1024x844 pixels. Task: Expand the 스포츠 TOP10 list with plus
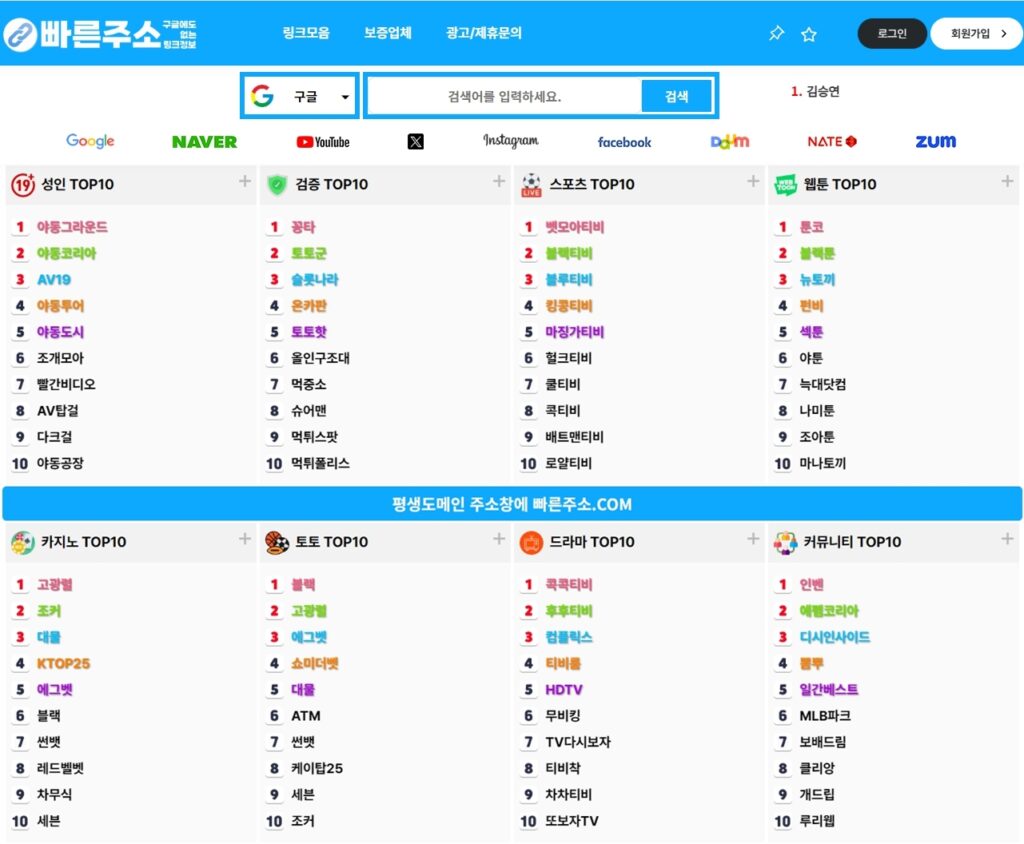[x=753, y=181]
